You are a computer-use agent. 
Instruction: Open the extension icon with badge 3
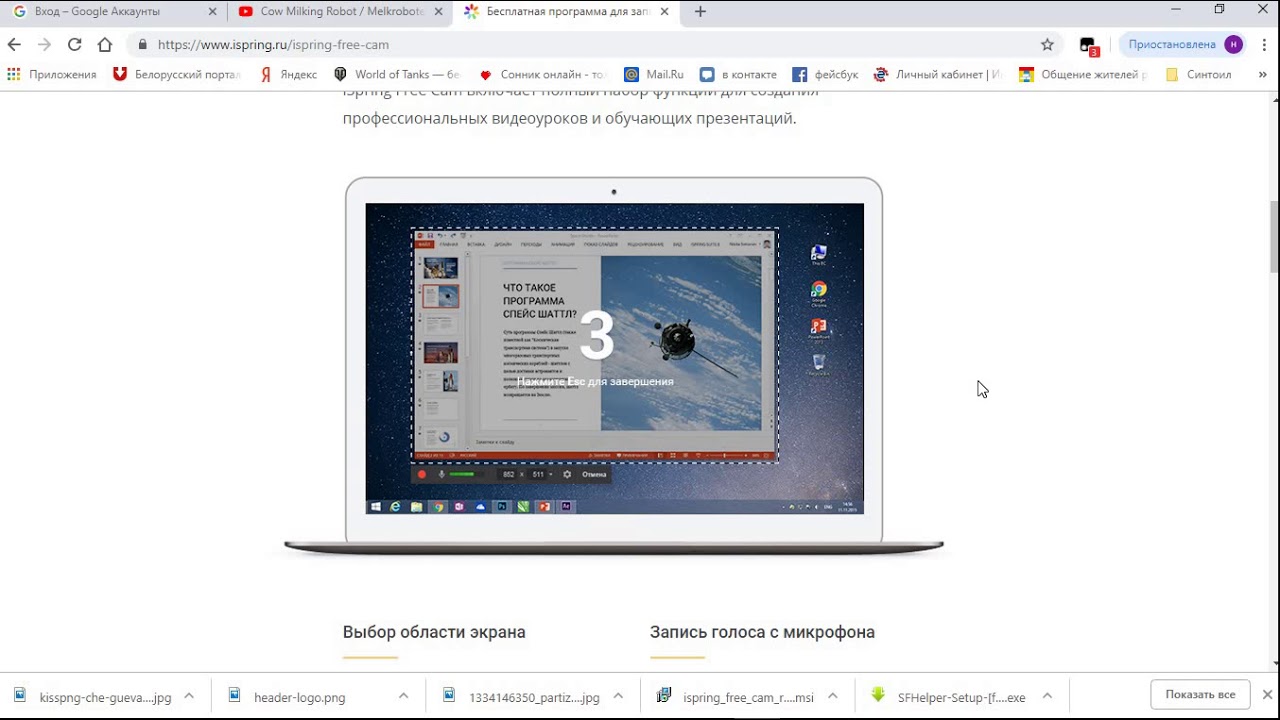coord(1089,45)
